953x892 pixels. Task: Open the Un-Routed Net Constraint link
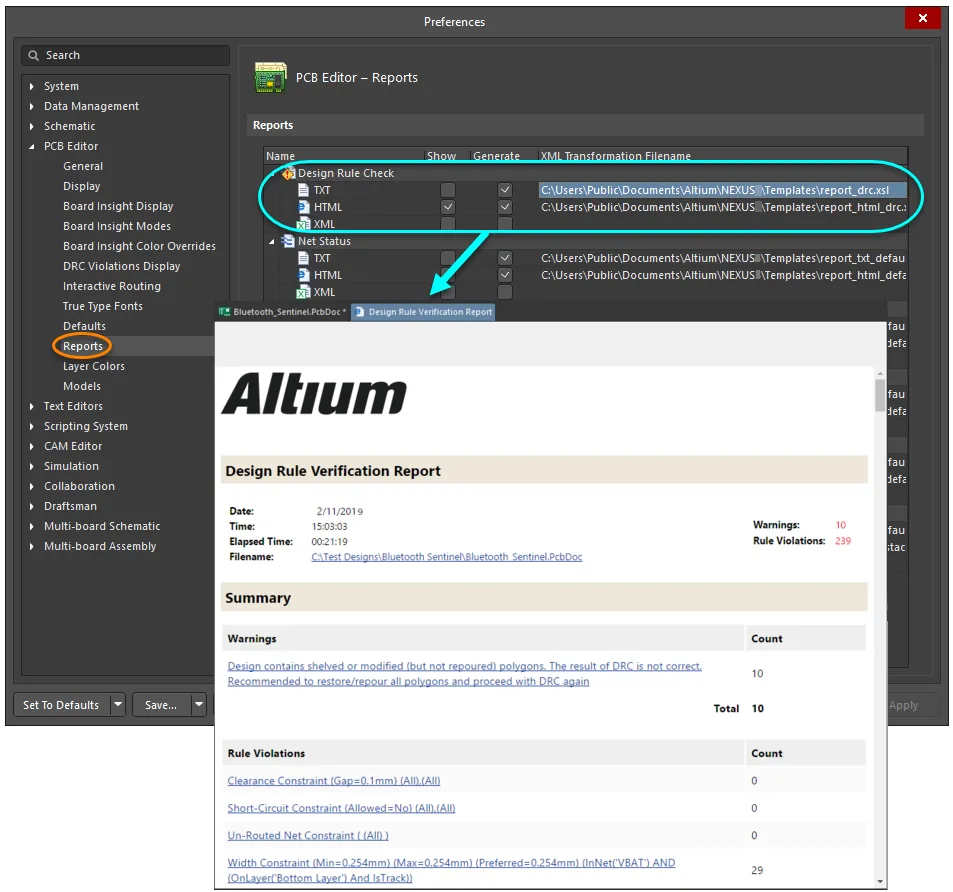pyautogui.click(x=308, y=835)
